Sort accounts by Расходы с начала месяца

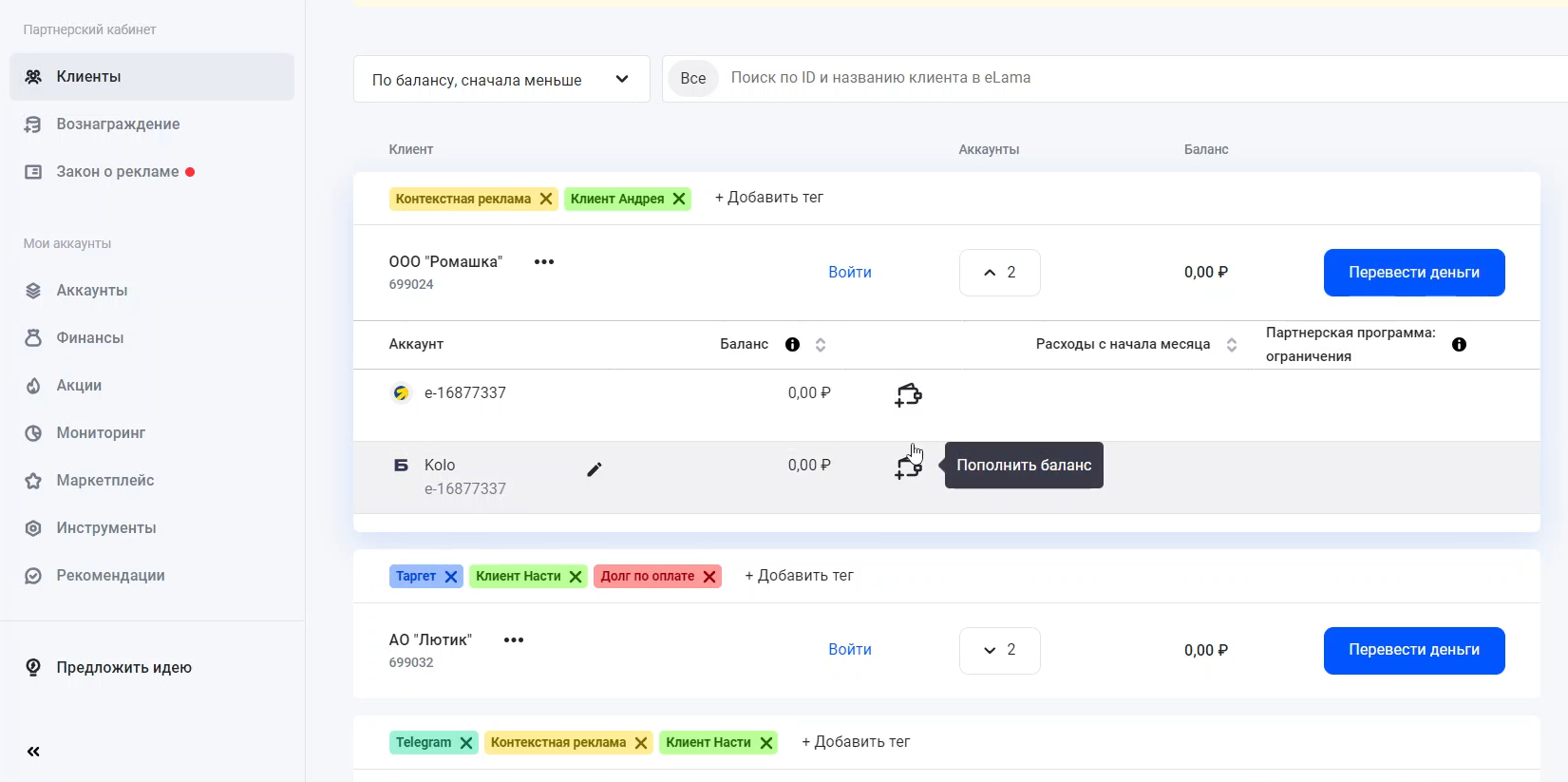coord(1231,345)
